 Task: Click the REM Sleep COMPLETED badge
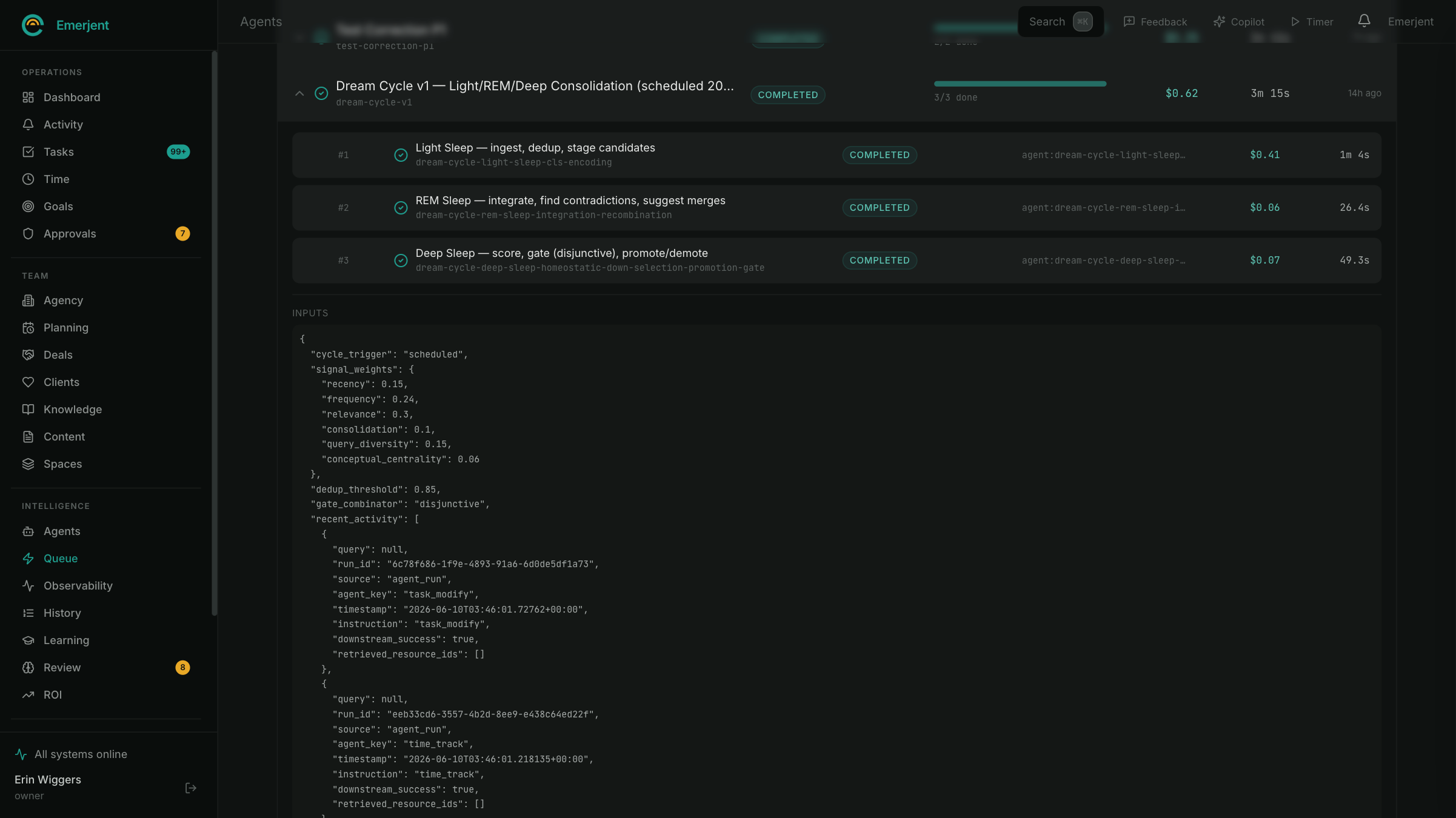[x=880, y=208]
